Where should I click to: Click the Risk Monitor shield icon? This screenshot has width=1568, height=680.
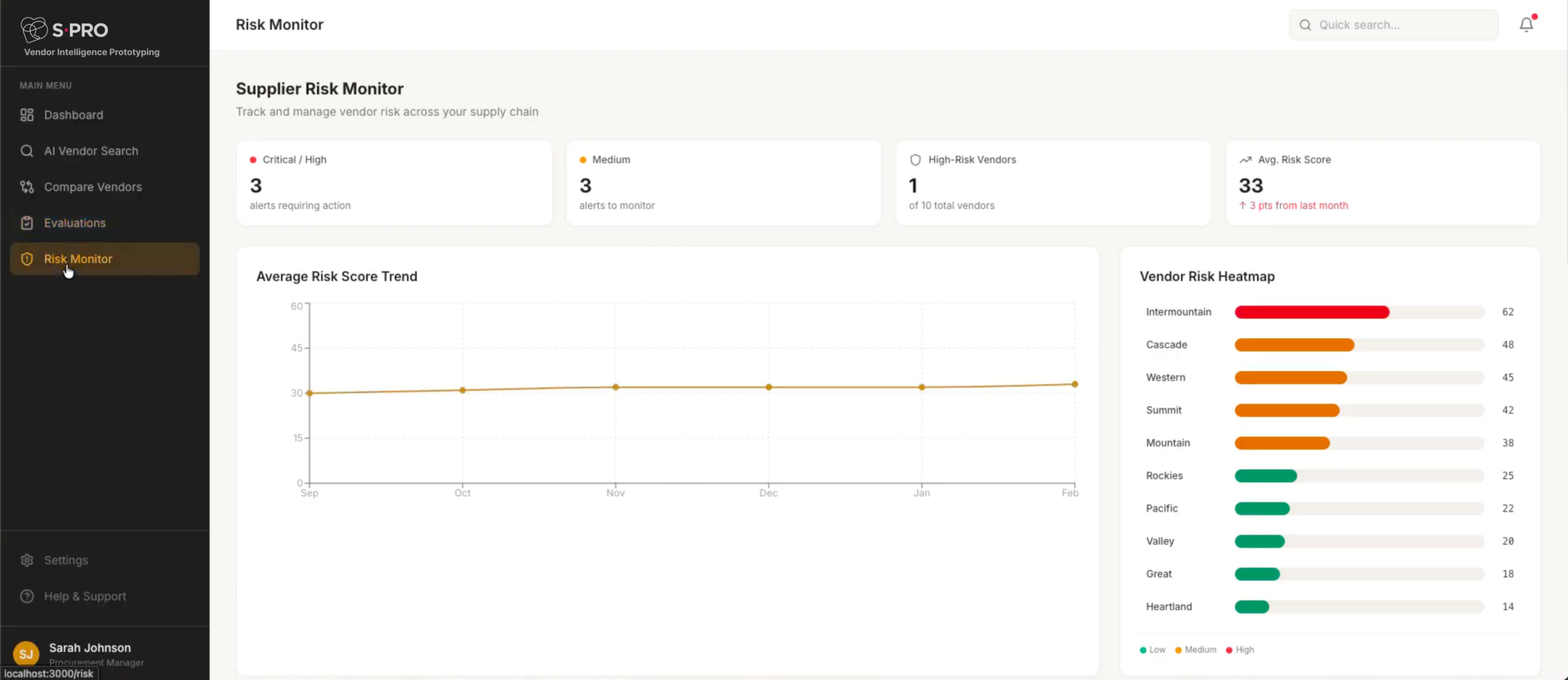[x=27, y=259]
